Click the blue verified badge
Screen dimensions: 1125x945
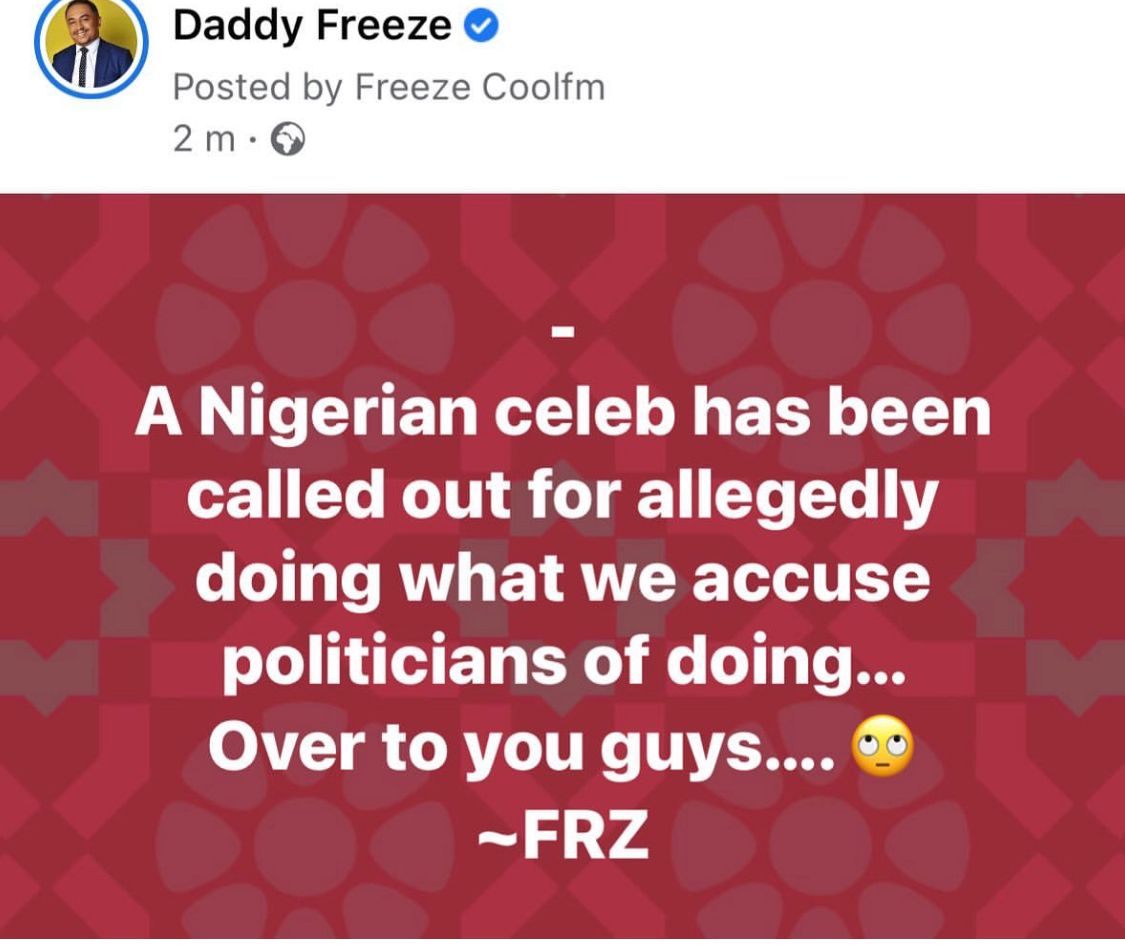click(x=481, y=26)
